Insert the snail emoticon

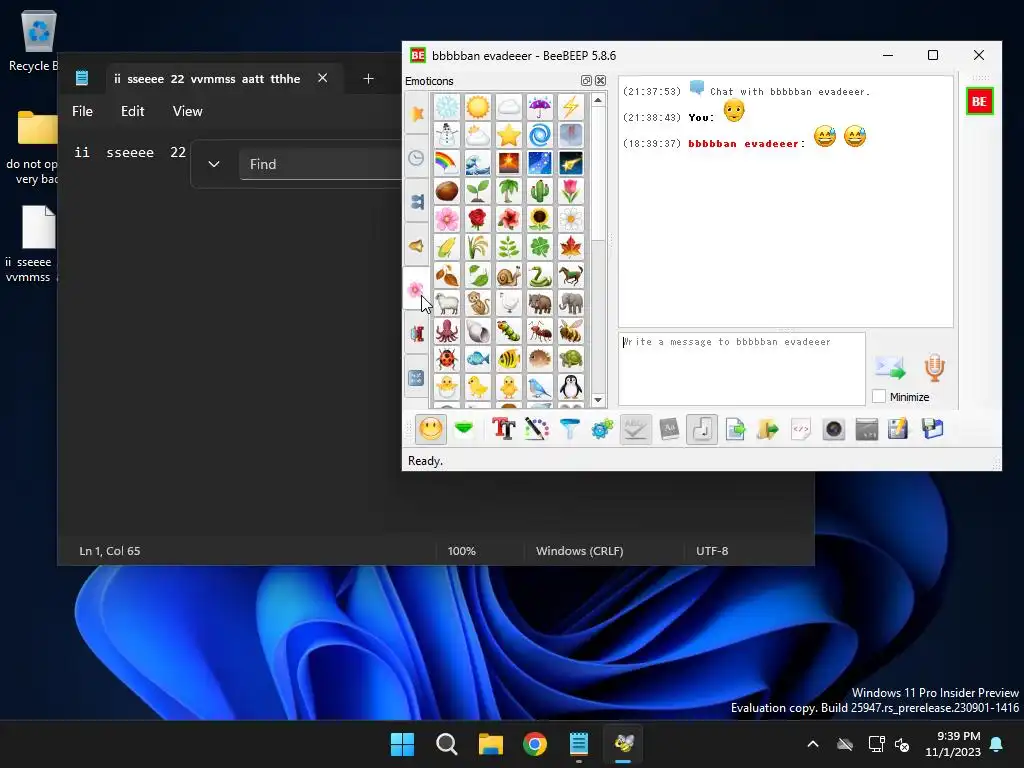(509, 276)
